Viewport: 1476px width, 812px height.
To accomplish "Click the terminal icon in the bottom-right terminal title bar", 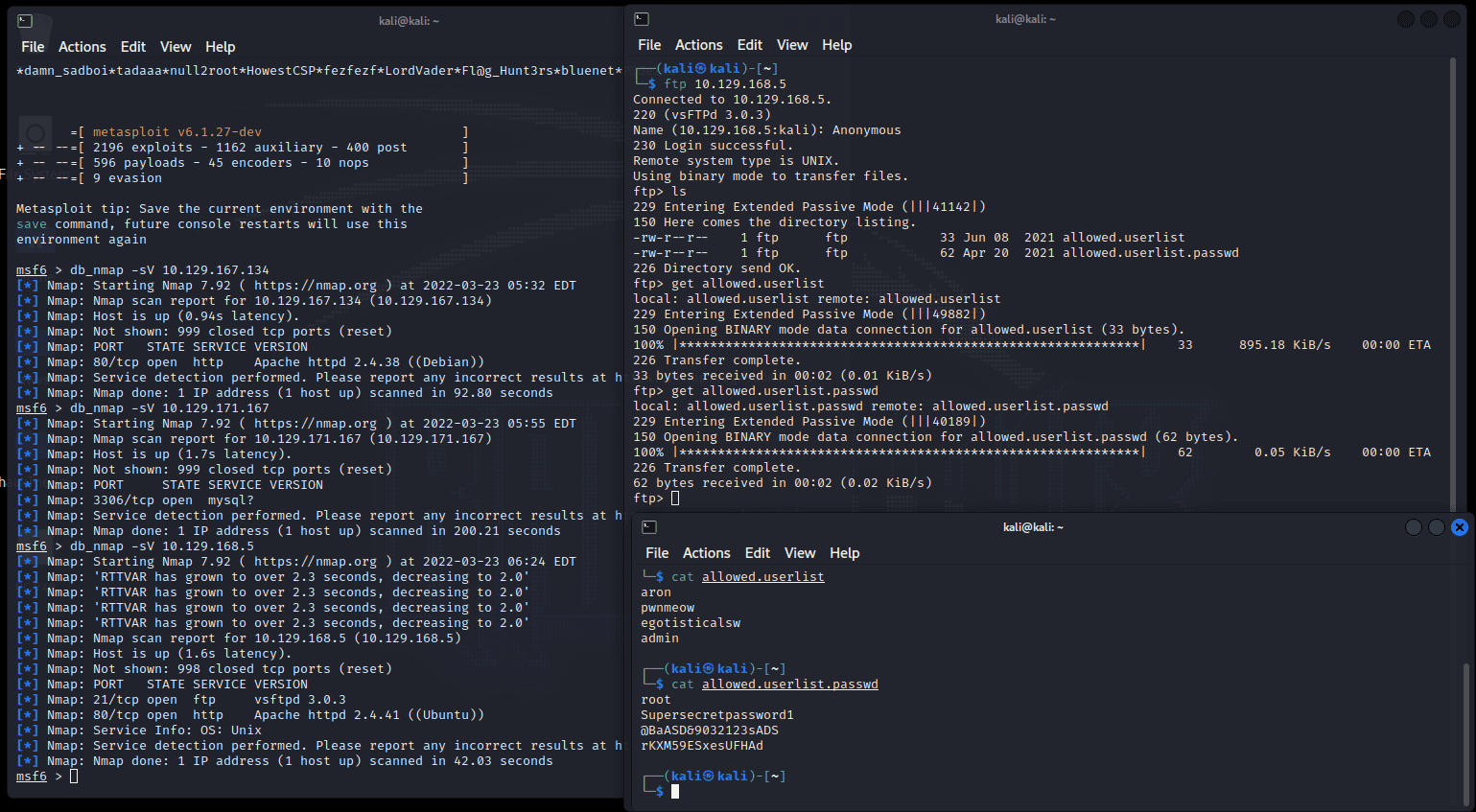I will [x=649, y=527].
